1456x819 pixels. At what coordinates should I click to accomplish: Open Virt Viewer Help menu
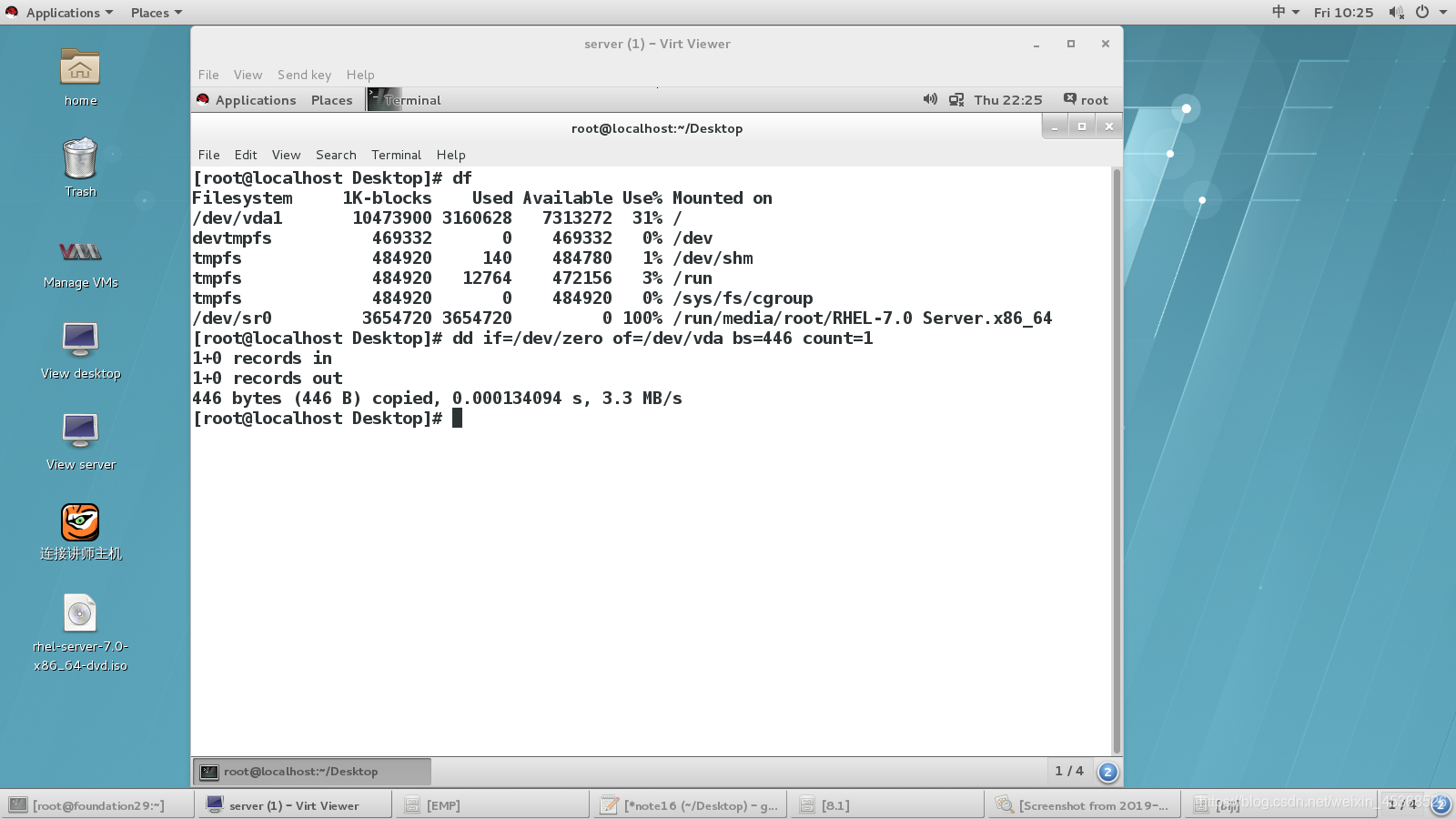click(x=360, y=75)
